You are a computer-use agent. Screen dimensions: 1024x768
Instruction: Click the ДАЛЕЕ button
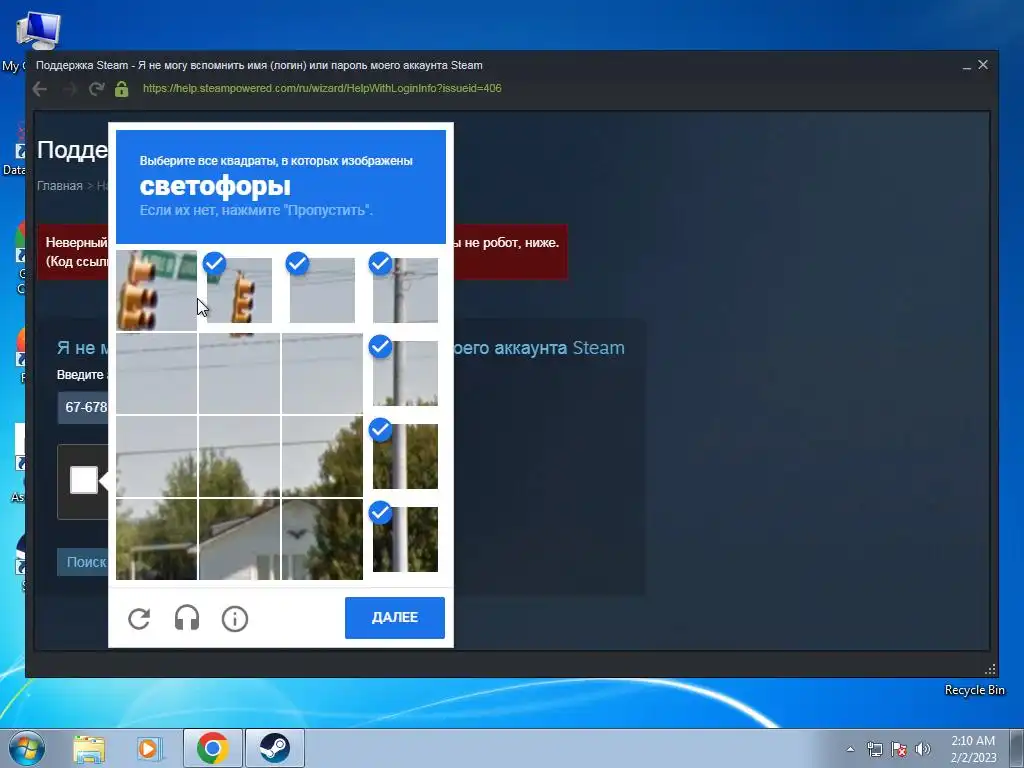(x=394, y=618)
